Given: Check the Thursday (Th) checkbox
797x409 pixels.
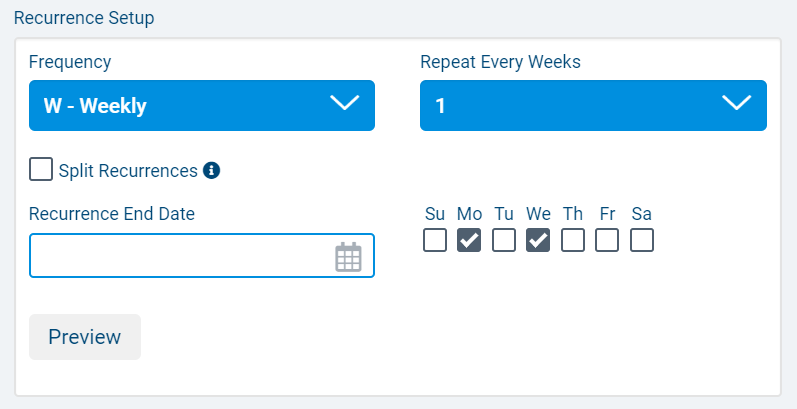Looking at the screenshot, I should pos(573,240).
